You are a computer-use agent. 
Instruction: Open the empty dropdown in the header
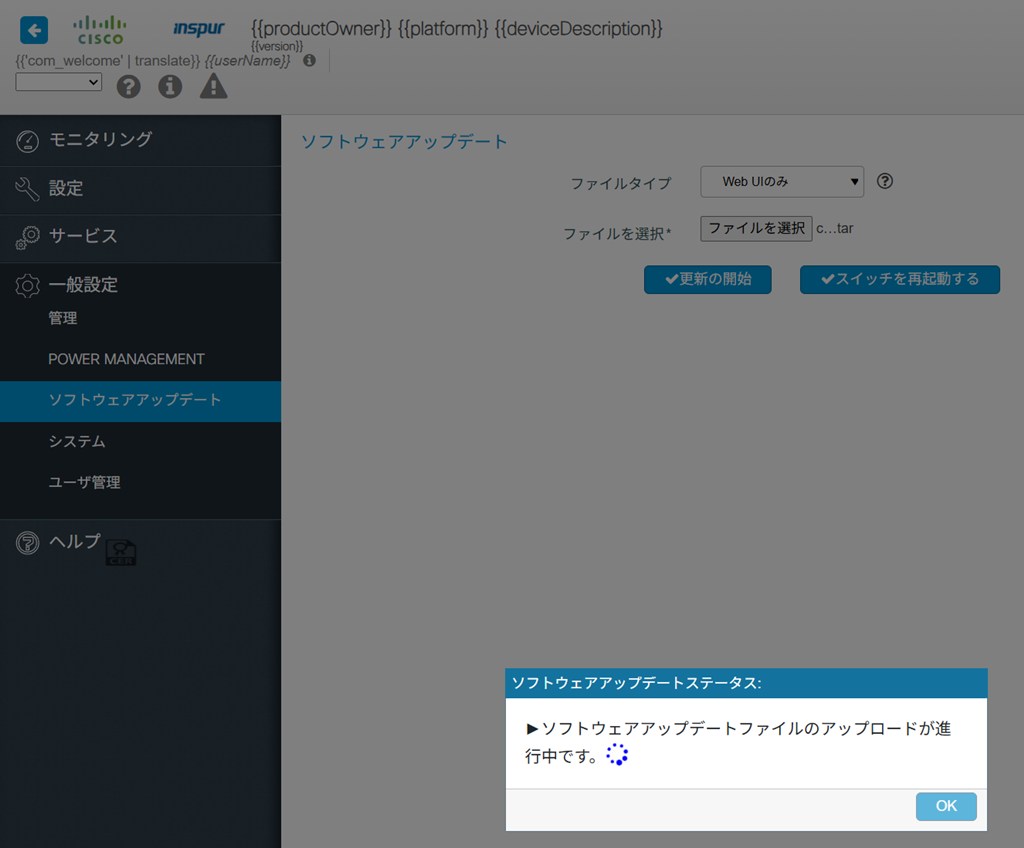pyautogui.click(x=59, y=82)
